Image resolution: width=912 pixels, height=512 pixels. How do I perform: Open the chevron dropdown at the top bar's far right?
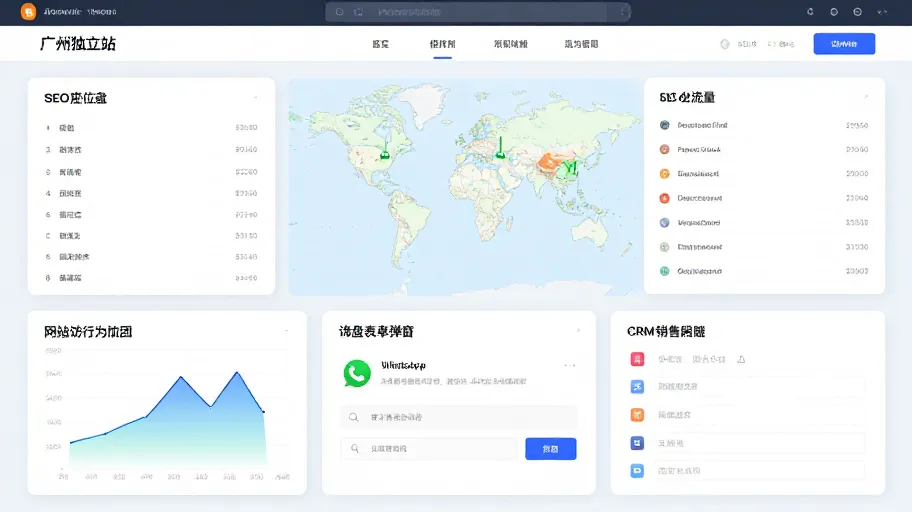coord(882,12)
